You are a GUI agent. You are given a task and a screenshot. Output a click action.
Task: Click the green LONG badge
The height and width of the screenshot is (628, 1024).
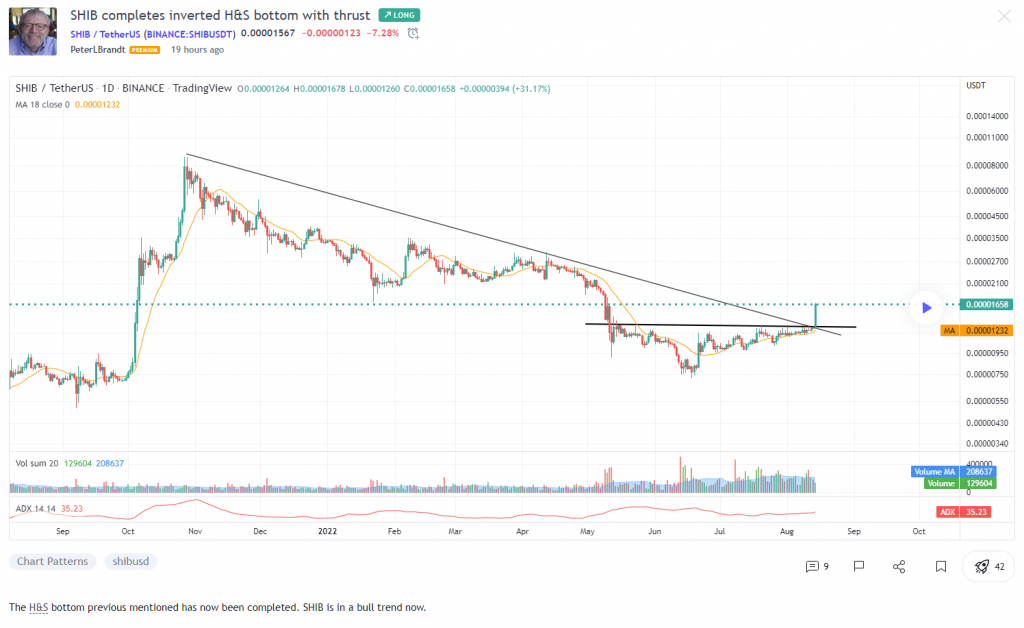click(399, 15)
